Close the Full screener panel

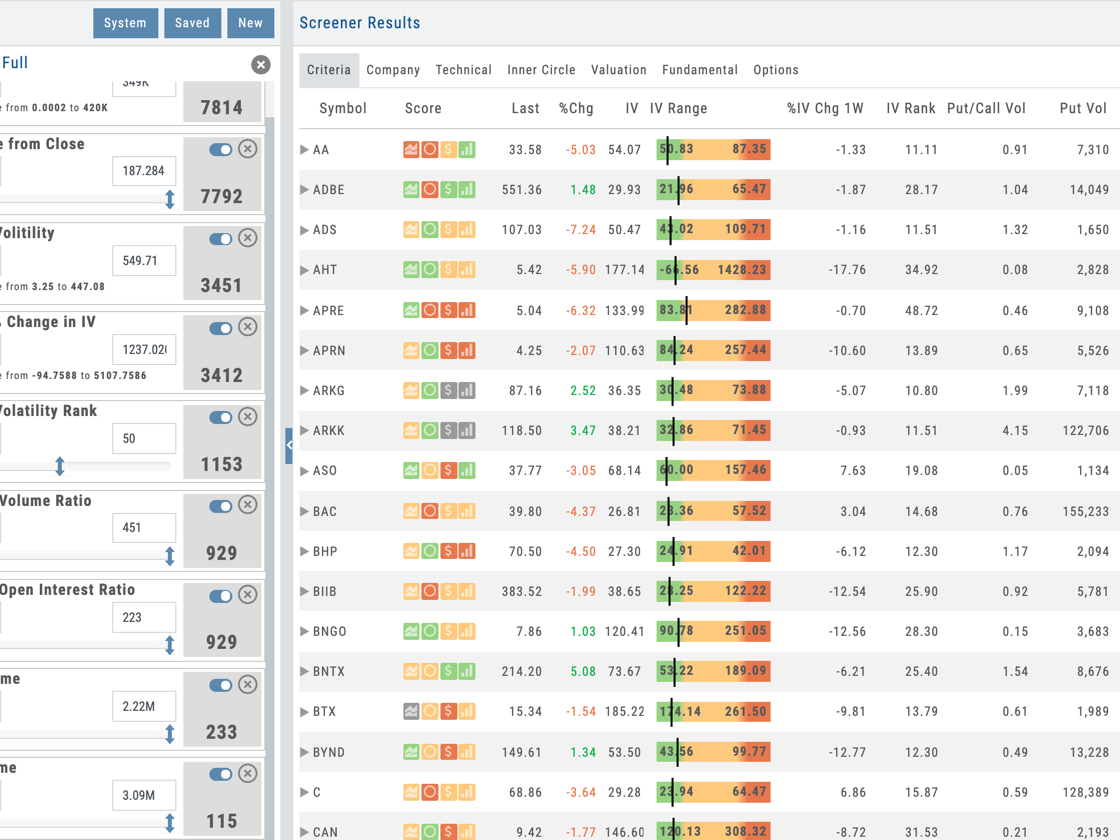[x=261, y=65]
